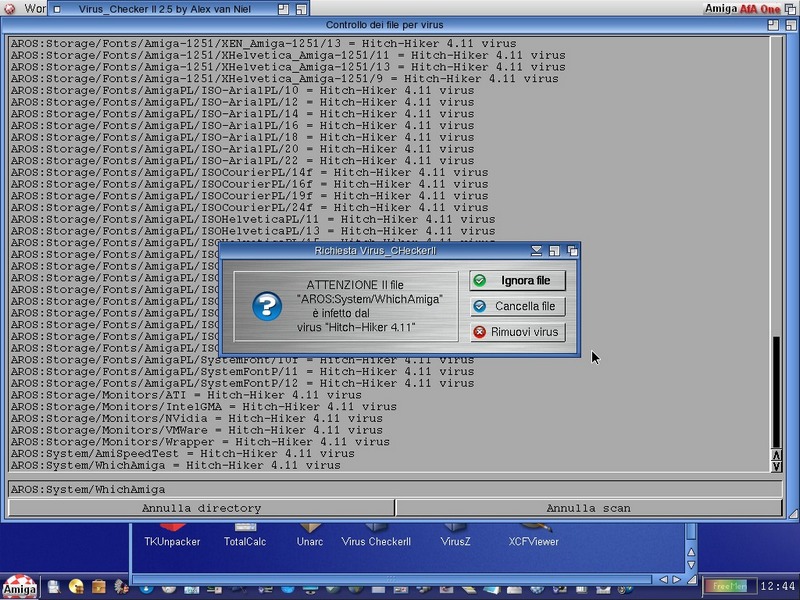Click the FreeMem indicator in the taskbar
The image size is (800, 600).
point(729,586)
